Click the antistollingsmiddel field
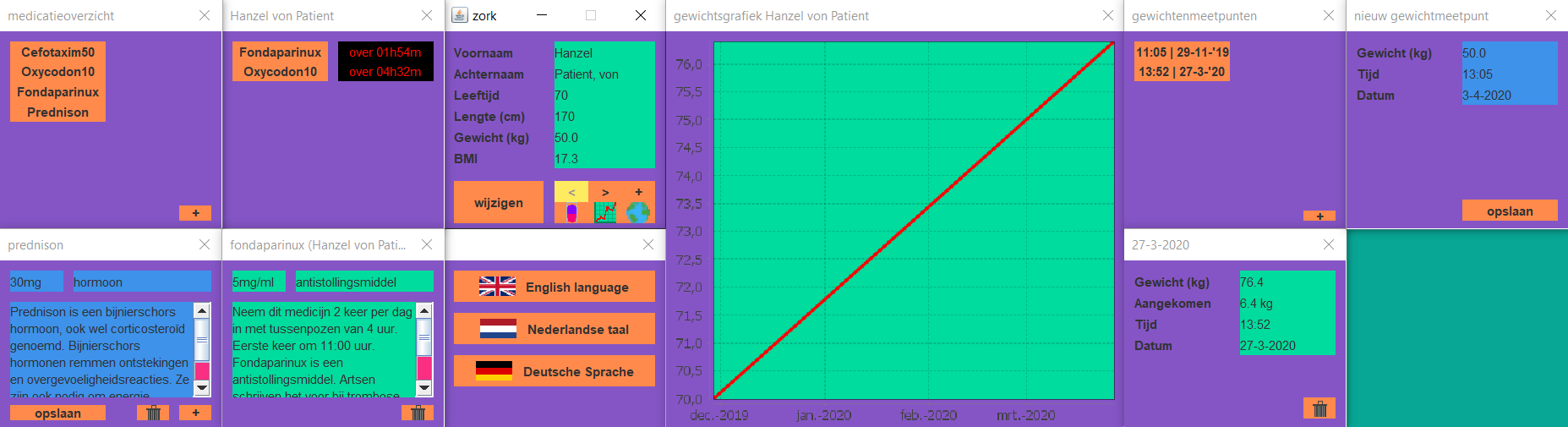The height and width of the screenshot is (427, 1568). click(x=364, y=282)
